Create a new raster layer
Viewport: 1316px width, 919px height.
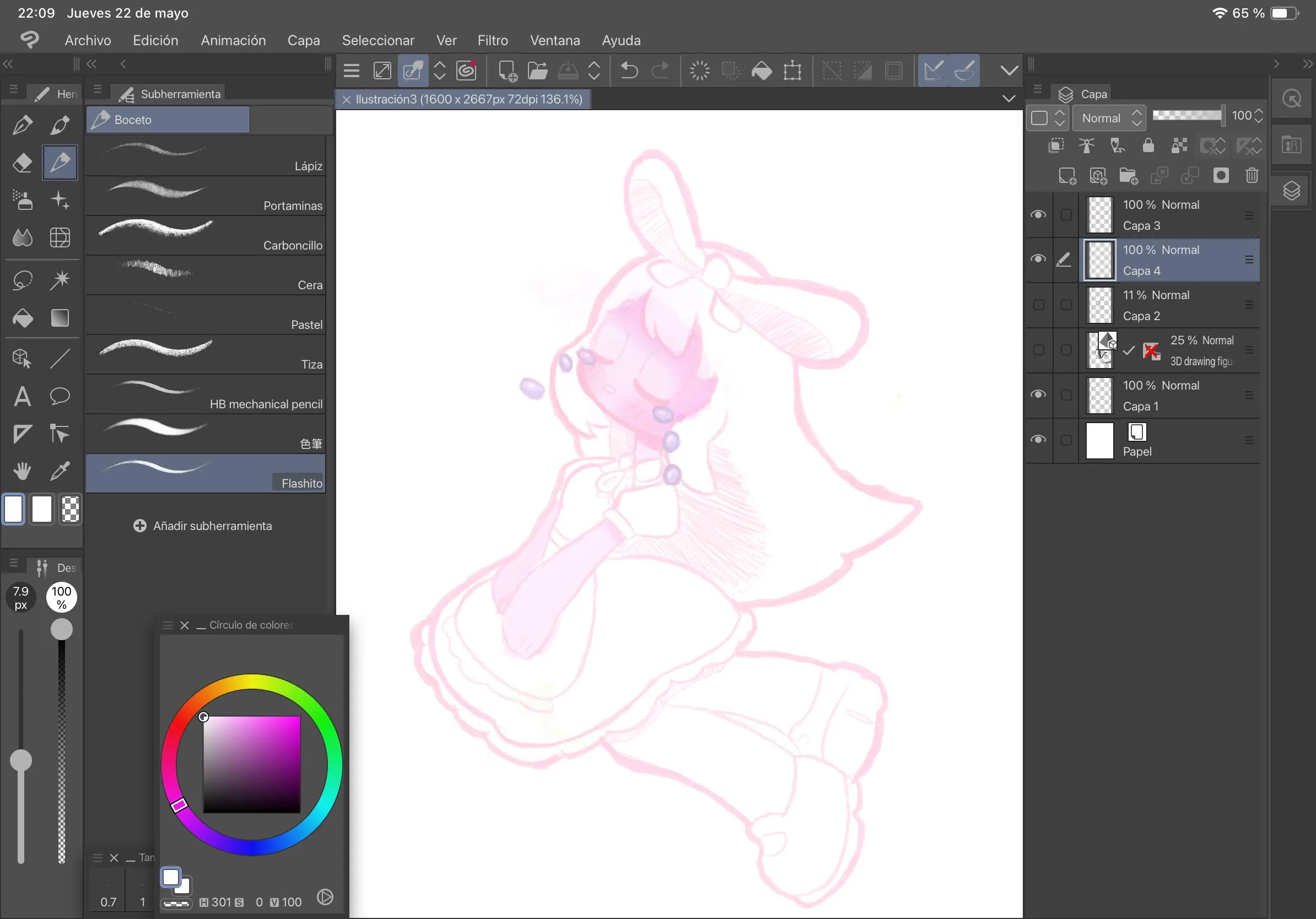click(x=1067, y=176)
